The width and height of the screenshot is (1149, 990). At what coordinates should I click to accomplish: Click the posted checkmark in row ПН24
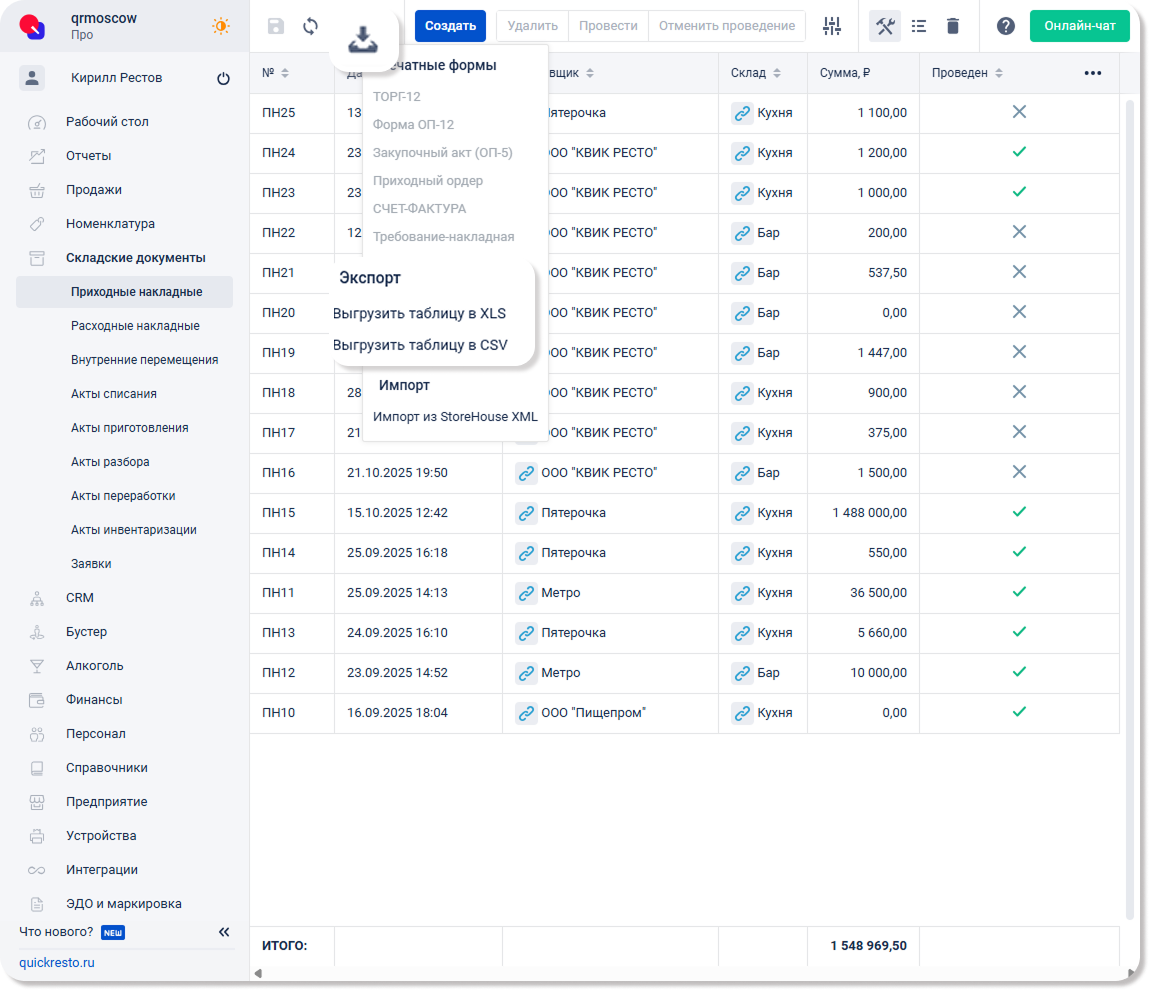(x=1019, y=152)
